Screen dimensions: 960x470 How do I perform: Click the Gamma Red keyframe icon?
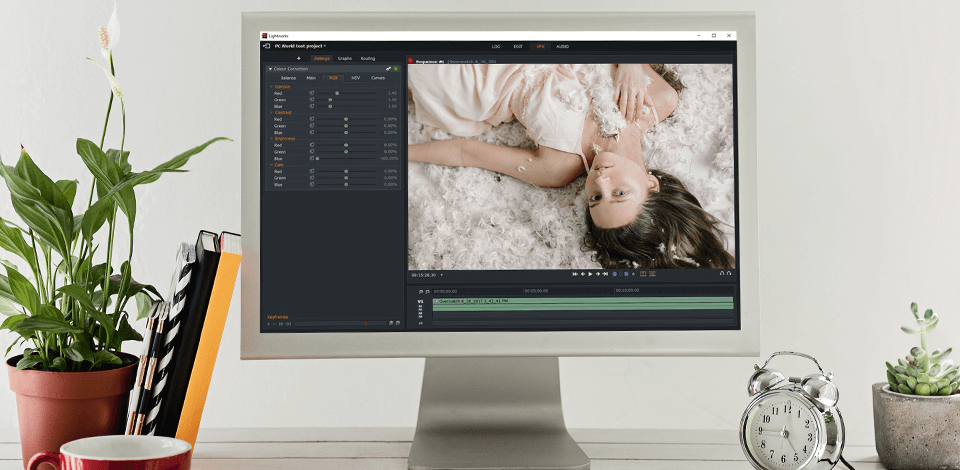click(x=312, y=93)
